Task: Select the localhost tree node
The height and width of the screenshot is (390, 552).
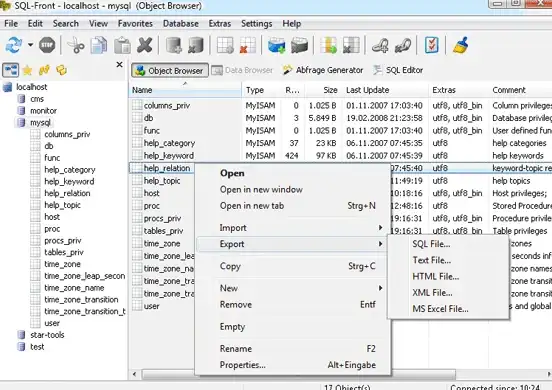Action: [x=31, y=87]
